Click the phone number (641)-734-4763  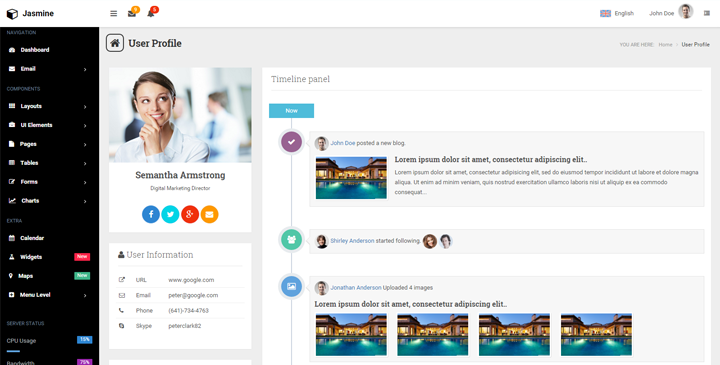tap(188, 310)
